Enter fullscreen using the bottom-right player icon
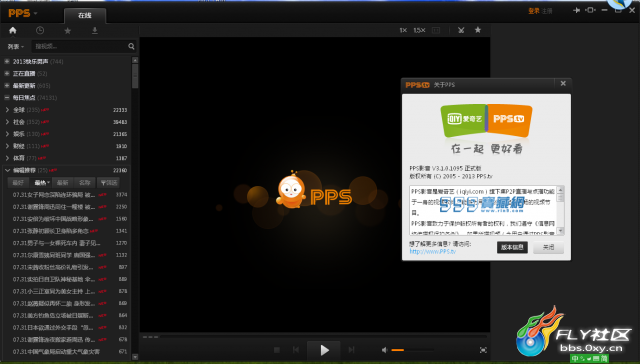The width and height of the screenshot is (640, 364). tap(483, 350)
